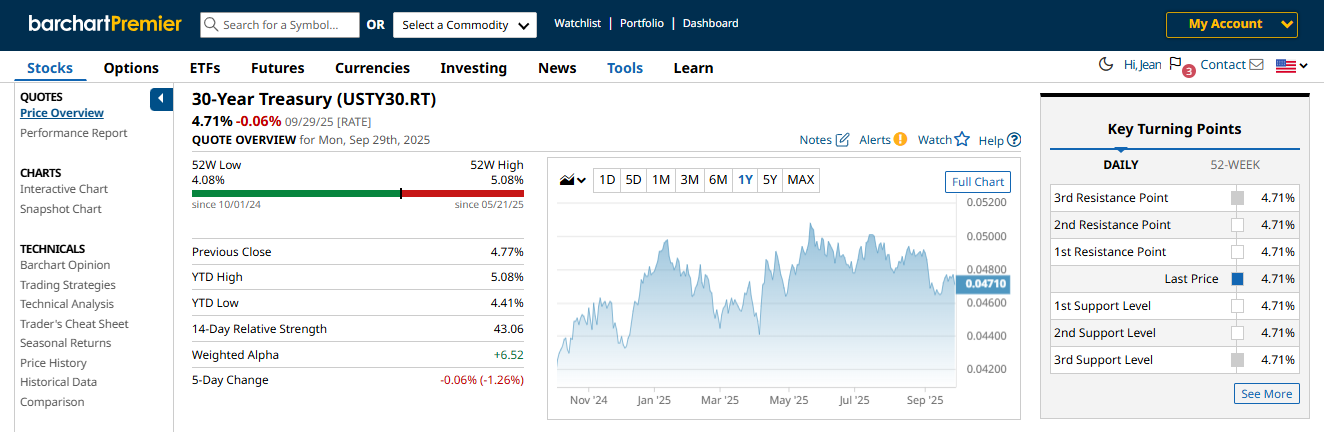The height and width of the screenshot is (432, 1324).
Task: Click the Barchart Premier logo
Action: click(105, 23)
